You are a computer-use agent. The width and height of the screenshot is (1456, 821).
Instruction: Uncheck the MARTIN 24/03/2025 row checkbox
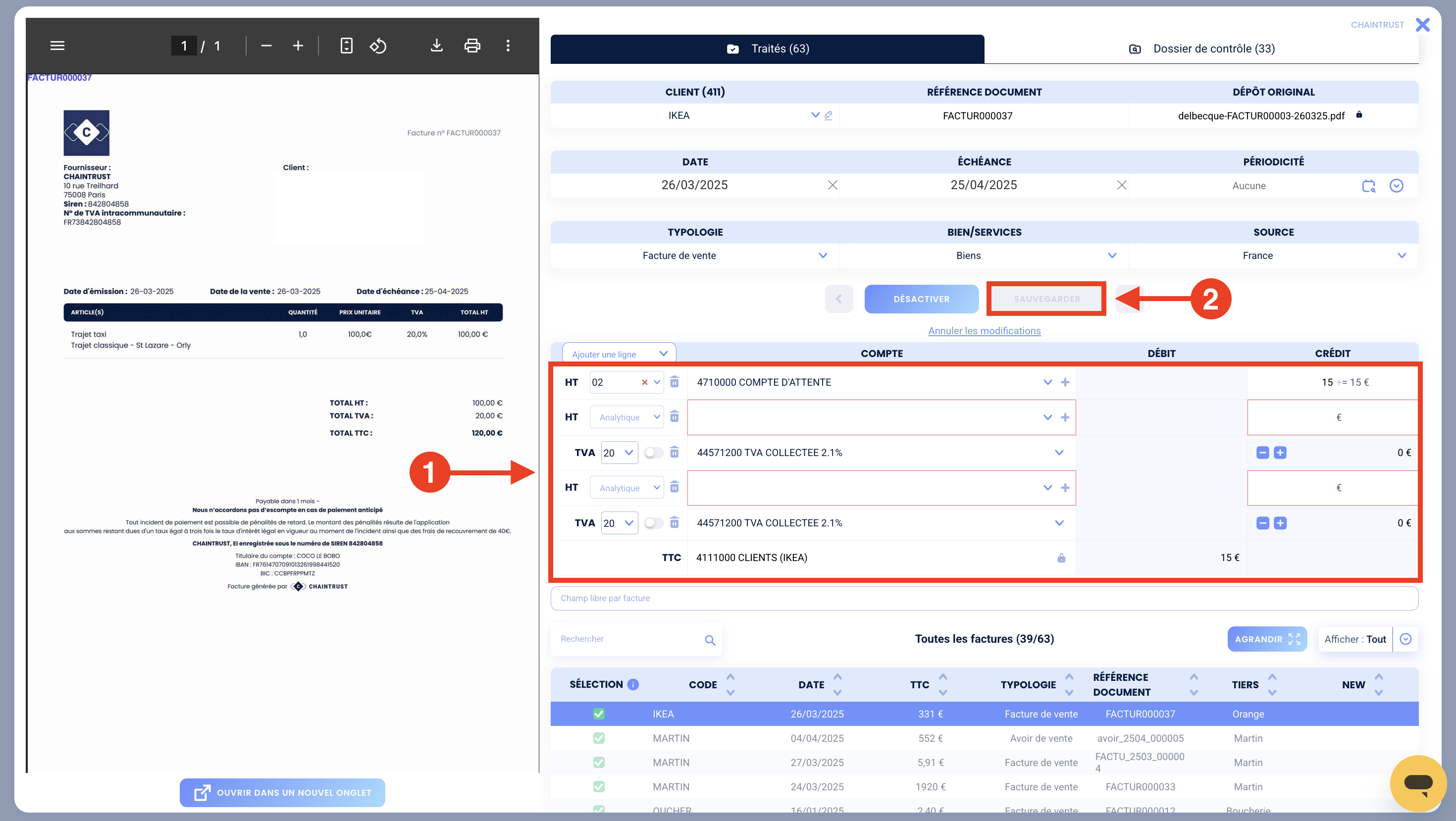pos(599,786)
